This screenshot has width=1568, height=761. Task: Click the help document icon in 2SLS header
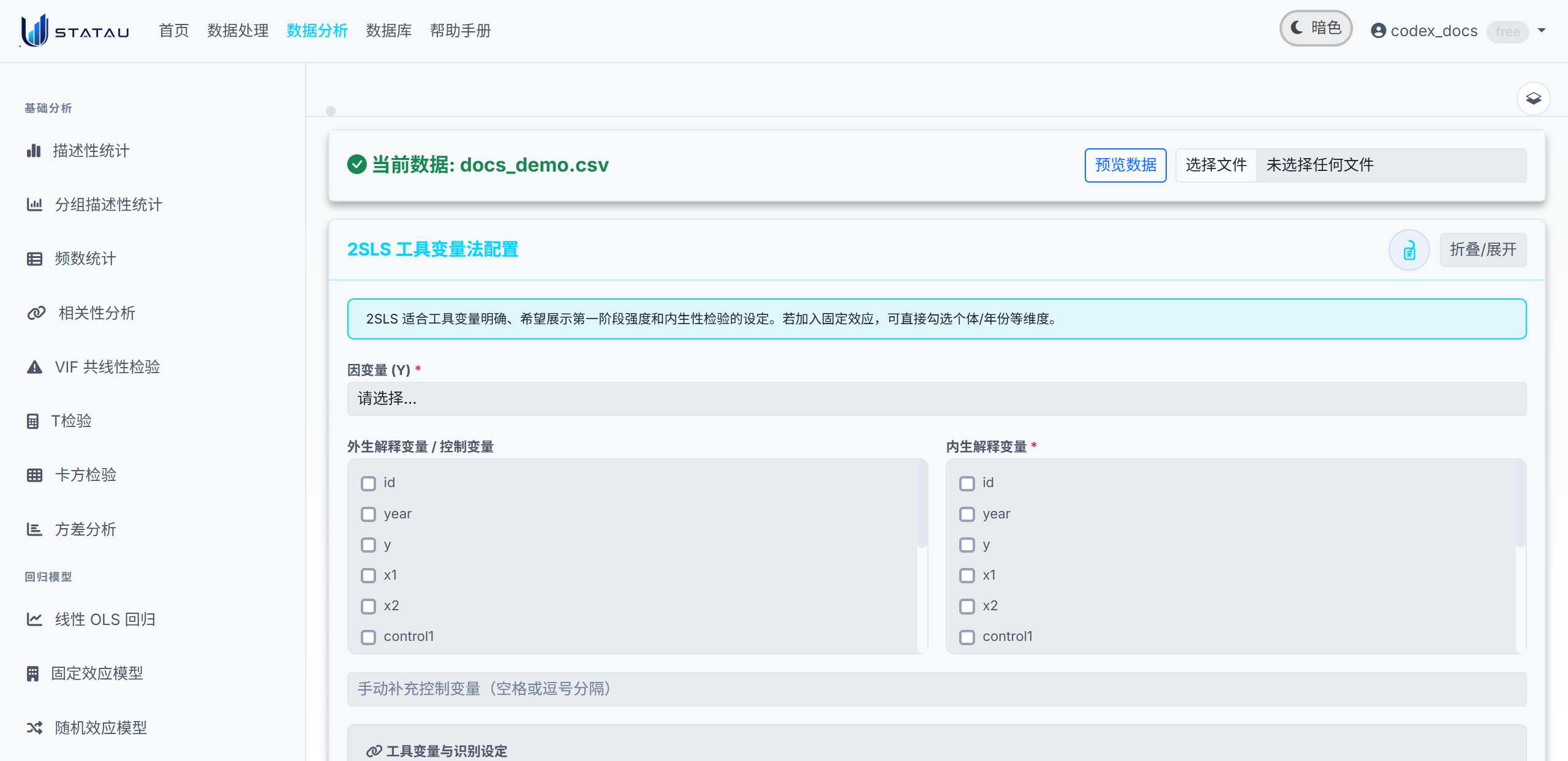[1409, 250]
